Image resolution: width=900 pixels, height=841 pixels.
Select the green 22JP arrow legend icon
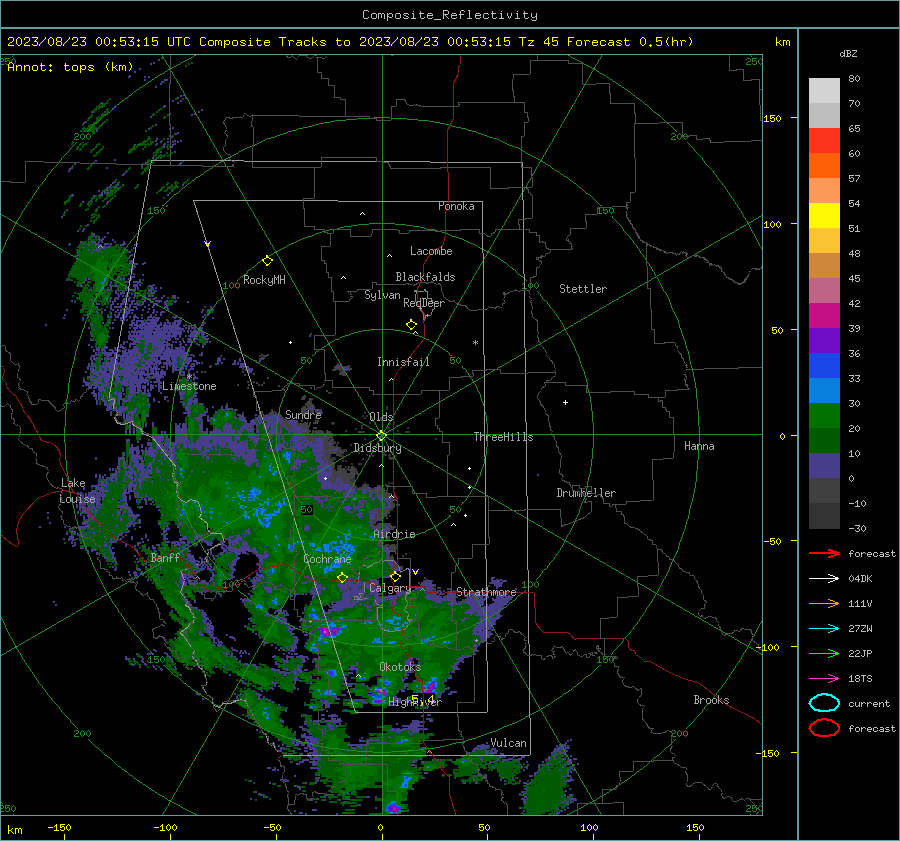coord(824,653)
